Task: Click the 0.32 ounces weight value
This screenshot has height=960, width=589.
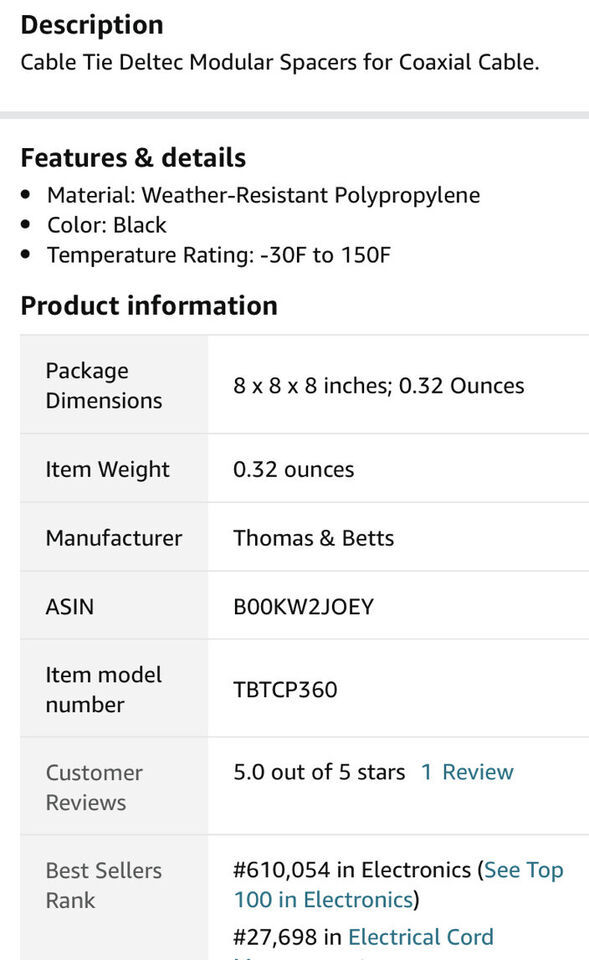Action: coord(293,470)
